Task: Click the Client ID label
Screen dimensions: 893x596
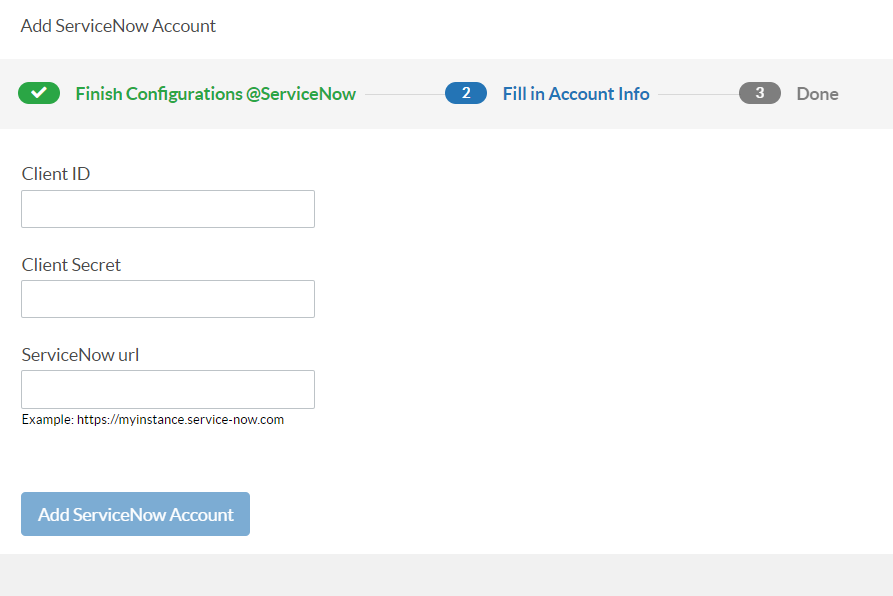Action: (x=55, y=173)
